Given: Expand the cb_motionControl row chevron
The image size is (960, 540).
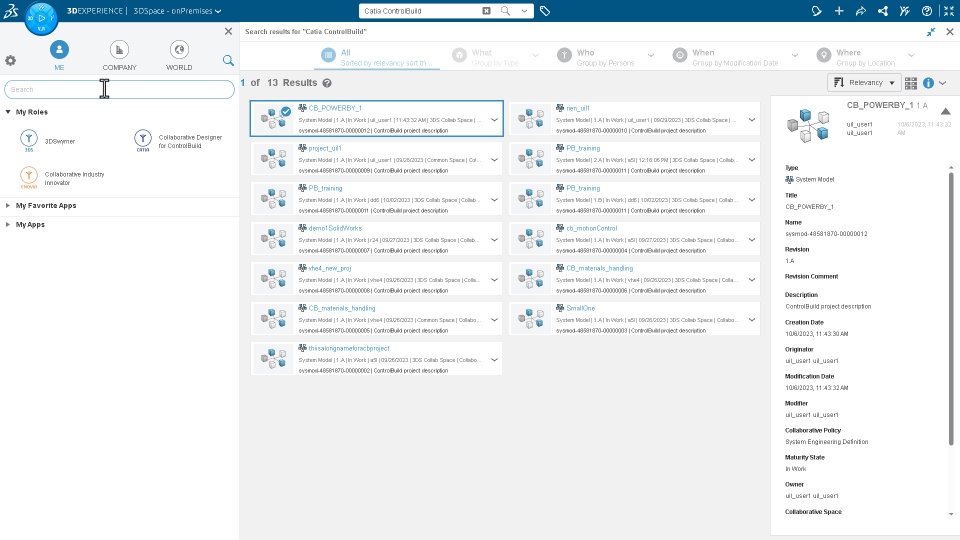Looking at the screenshot, I should (x=752, y=240).
